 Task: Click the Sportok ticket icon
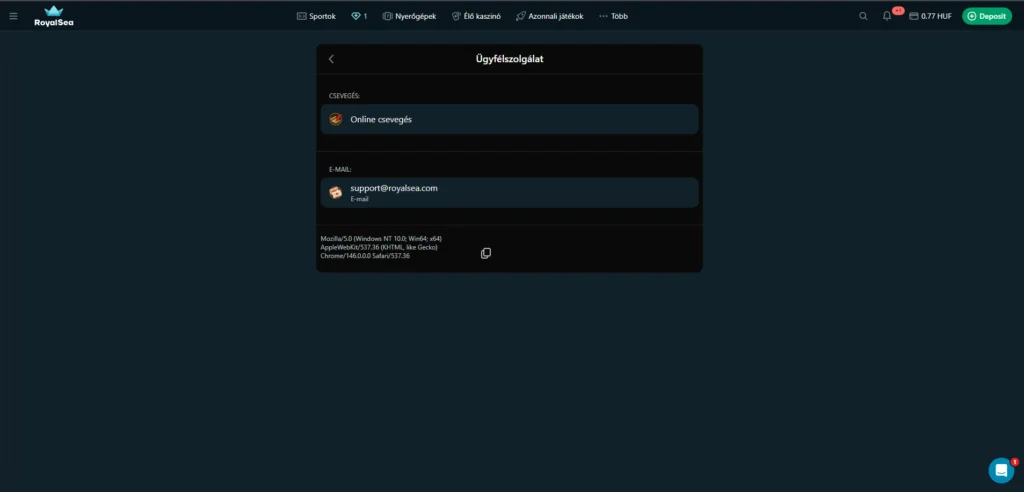[302, 16]
